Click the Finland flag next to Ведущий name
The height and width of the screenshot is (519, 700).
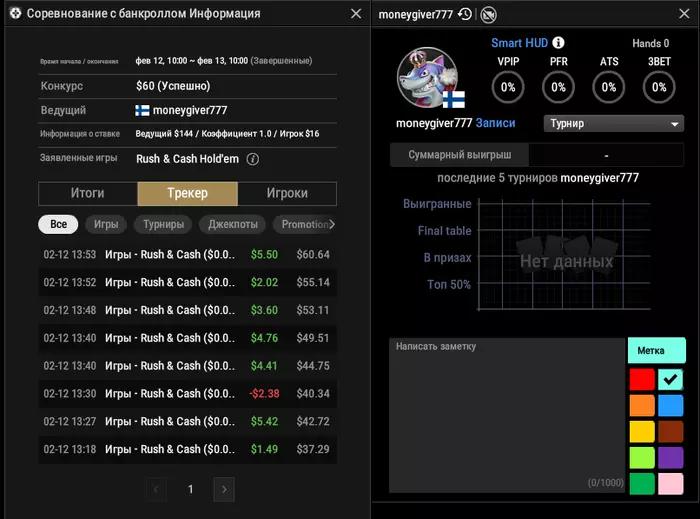[142, 110]
